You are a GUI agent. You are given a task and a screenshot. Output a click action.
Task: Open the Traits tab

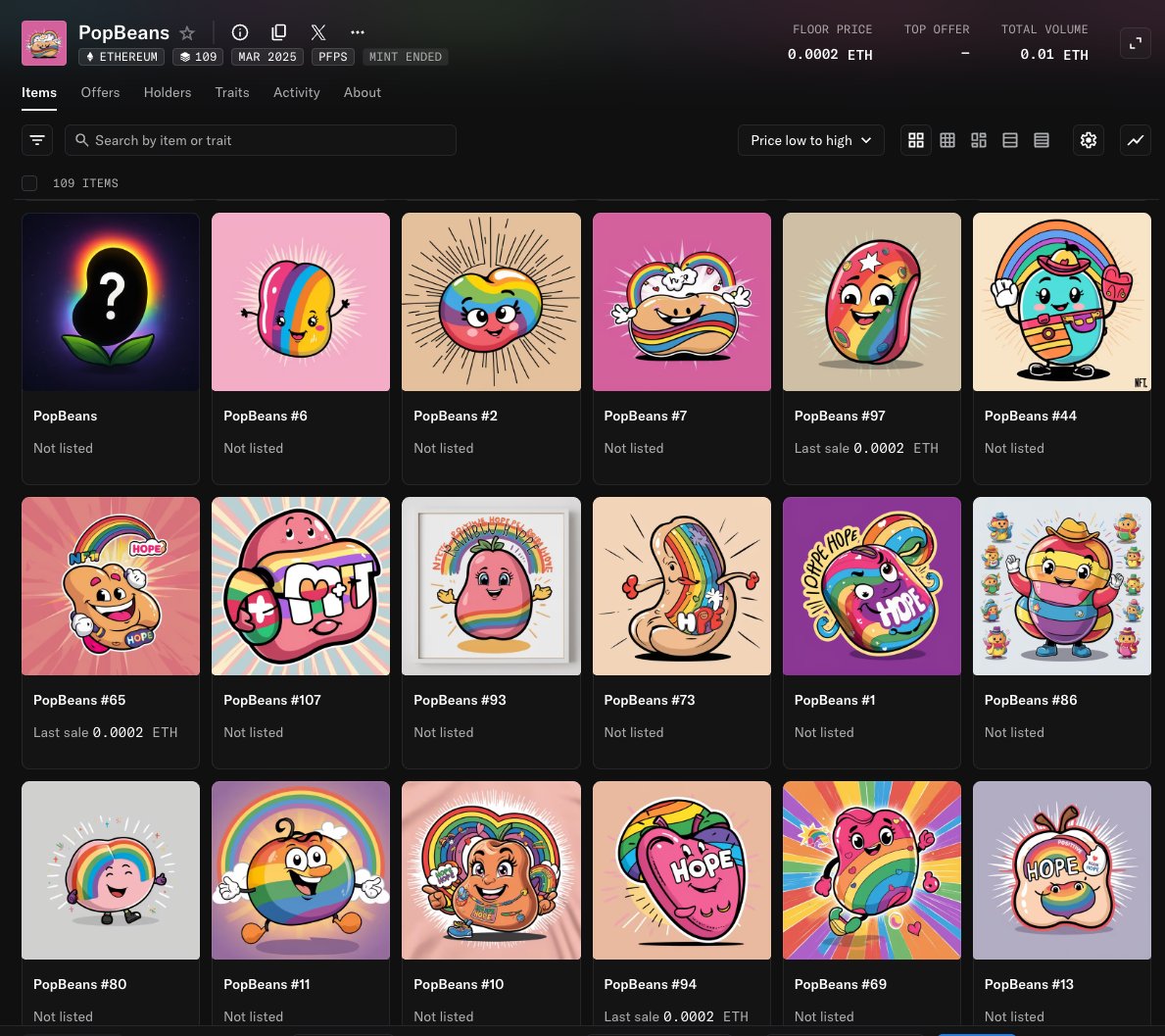[232, 93]
